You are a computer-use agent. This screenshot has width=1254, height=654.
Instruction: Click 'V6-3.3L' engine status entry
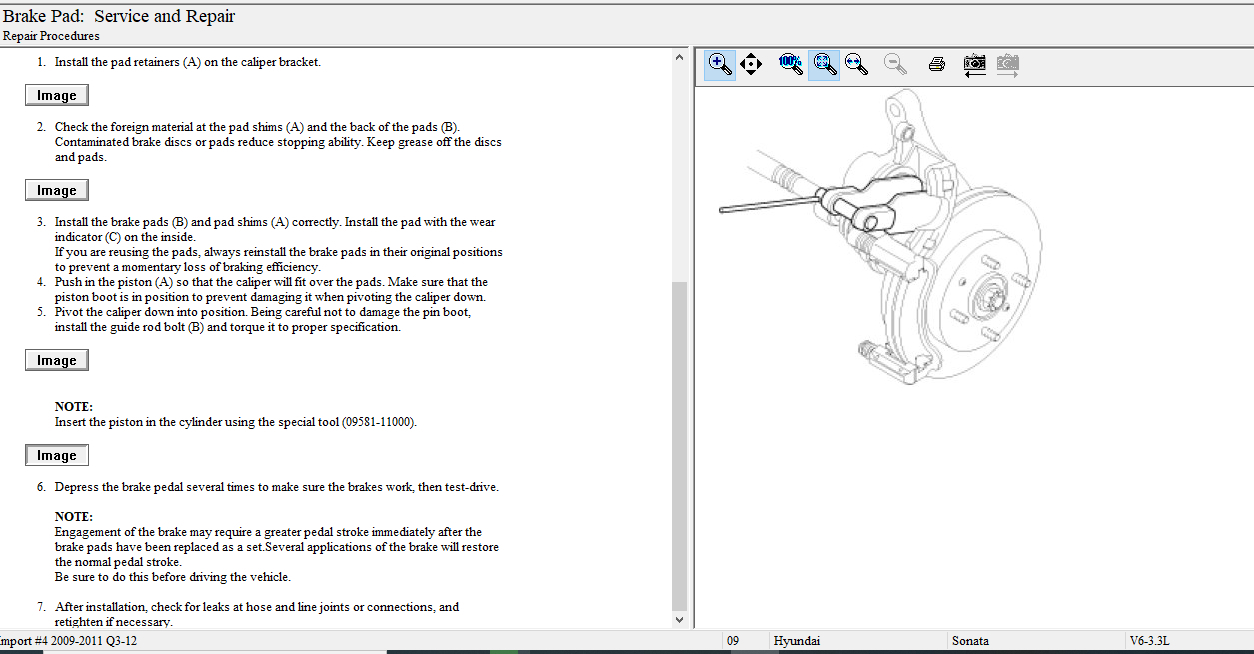coord(1149,641)
